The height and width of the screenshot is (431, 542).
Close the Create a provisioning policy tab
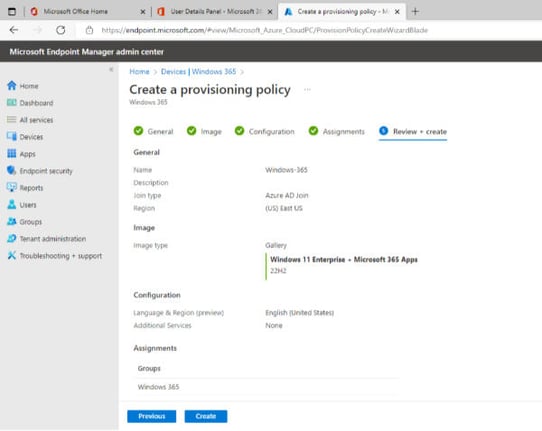pos(397,12)
